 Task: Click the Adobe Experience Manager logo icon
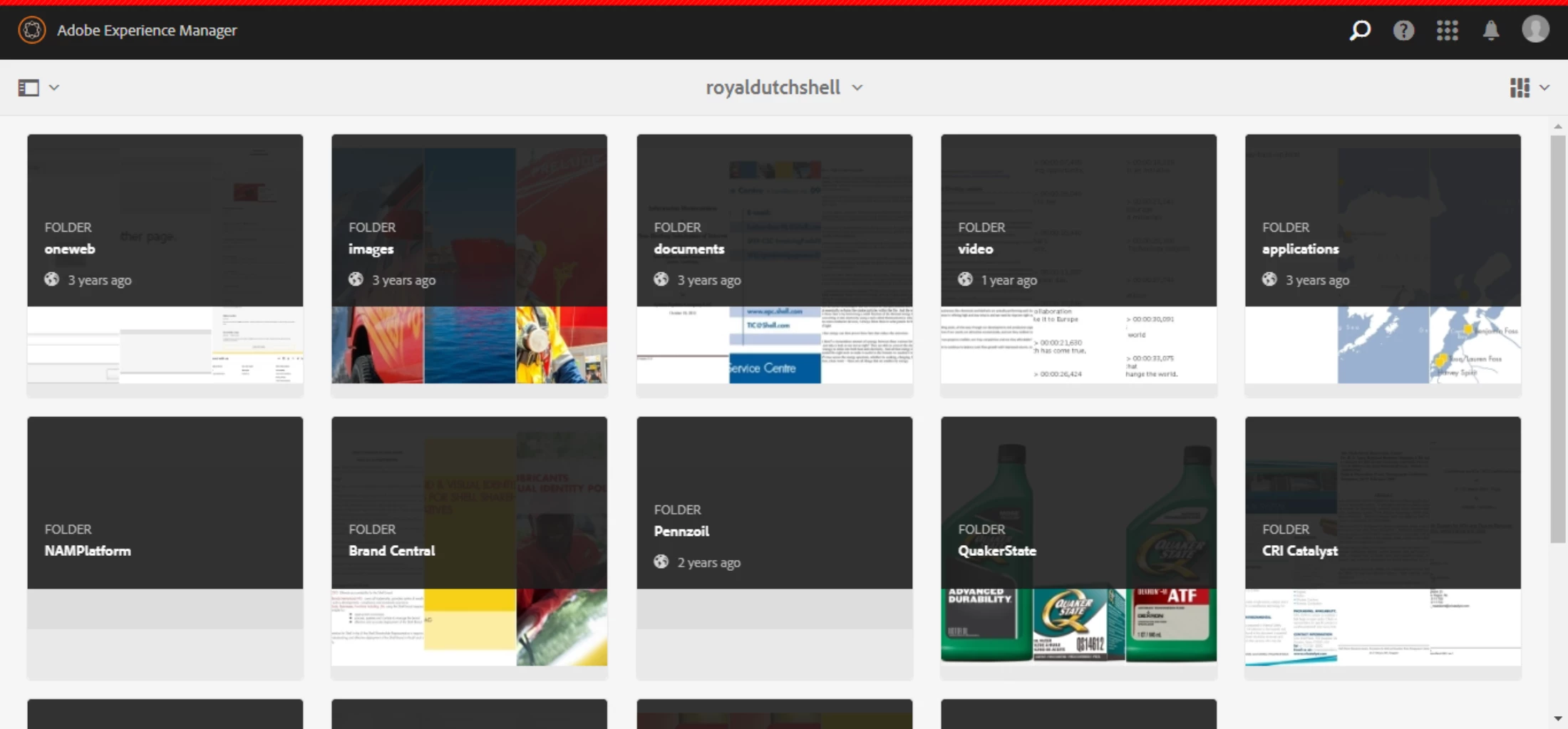31,30
